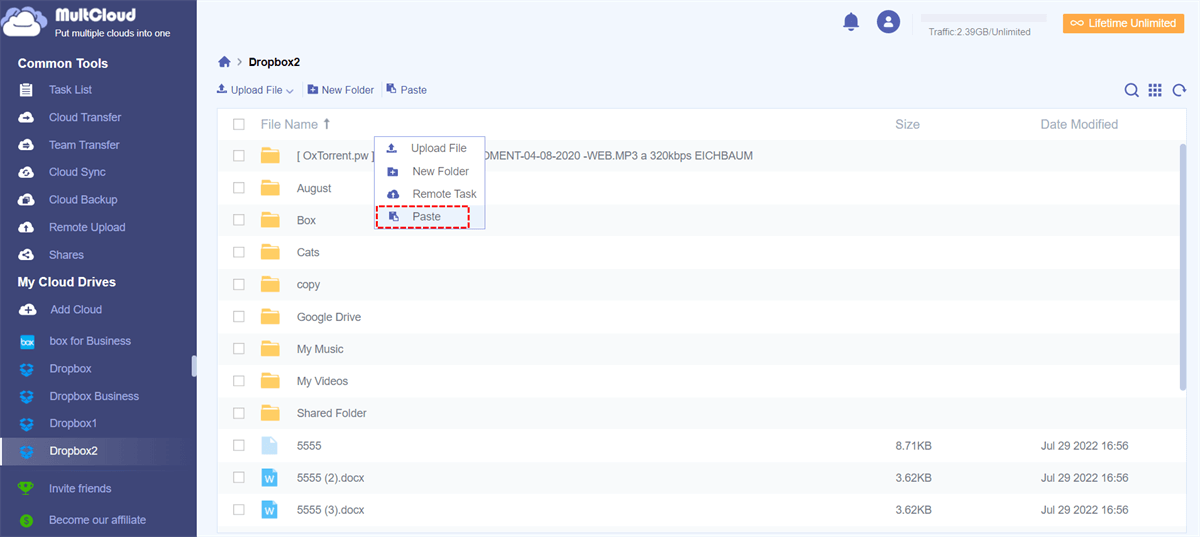Click the home breadcrumb icon
This screenshot has width=1200, height=537.
224,62
